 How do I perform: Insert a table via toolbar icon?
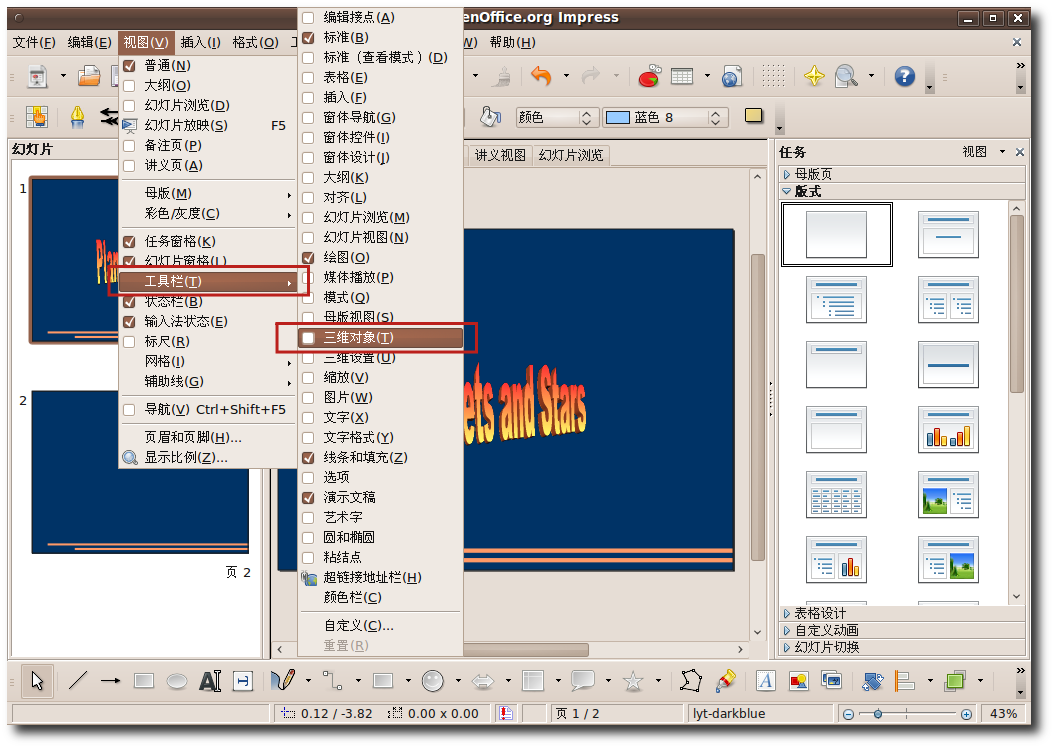tap(682, 77)
